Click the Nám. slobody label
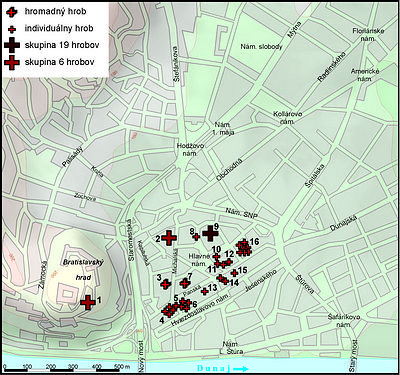The width and height of the screenshot is (400, 375). (x=261, y=47)
